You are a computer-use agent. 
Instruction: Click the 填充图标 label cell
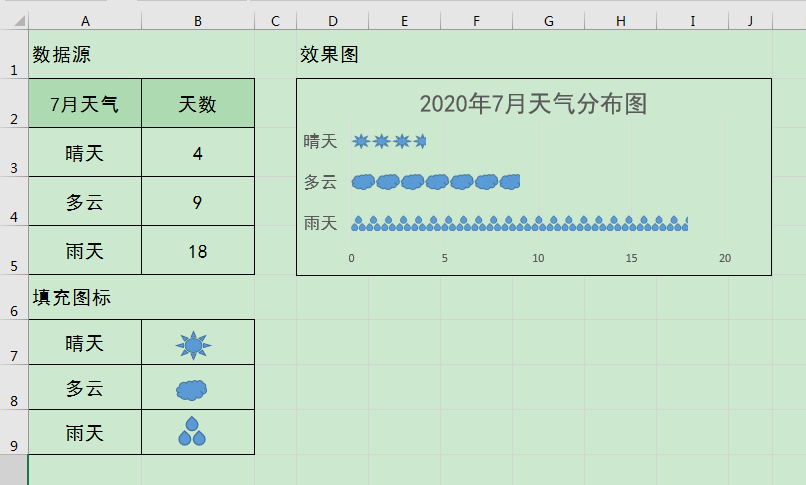(x=85, y=297)
